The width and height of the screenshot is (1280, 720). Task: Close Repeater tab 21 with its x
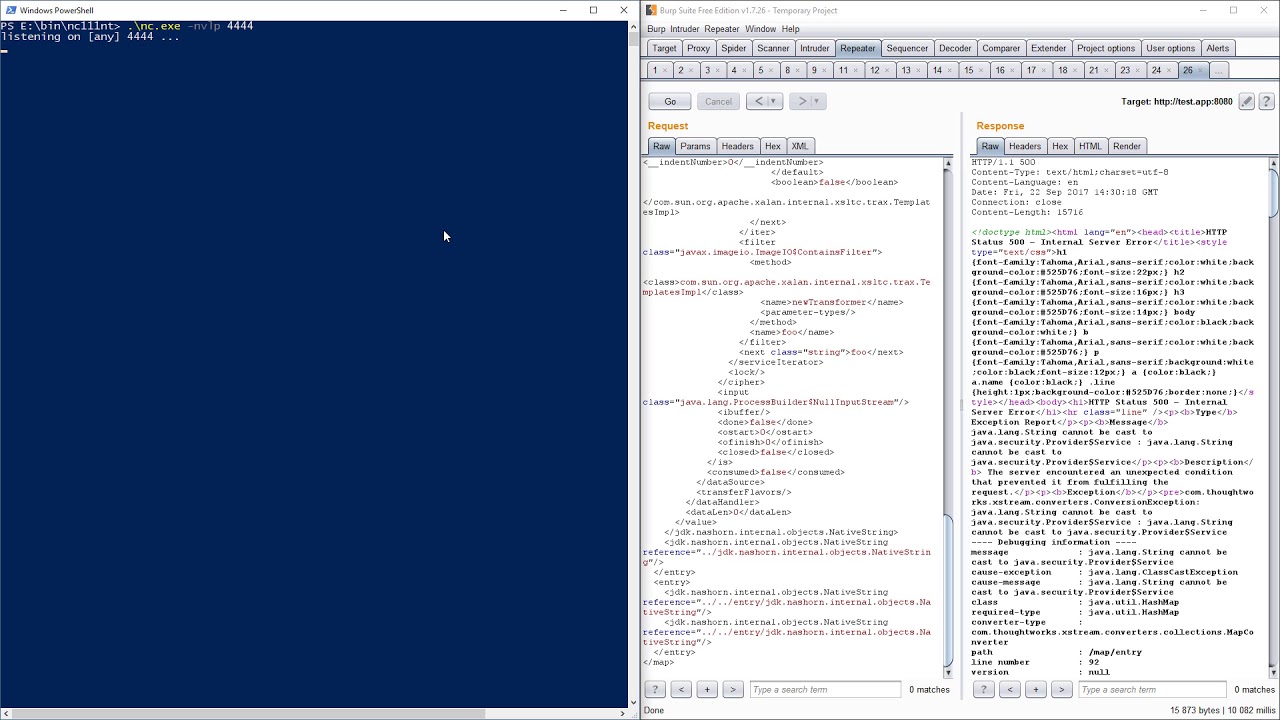tap(1106, 71)
